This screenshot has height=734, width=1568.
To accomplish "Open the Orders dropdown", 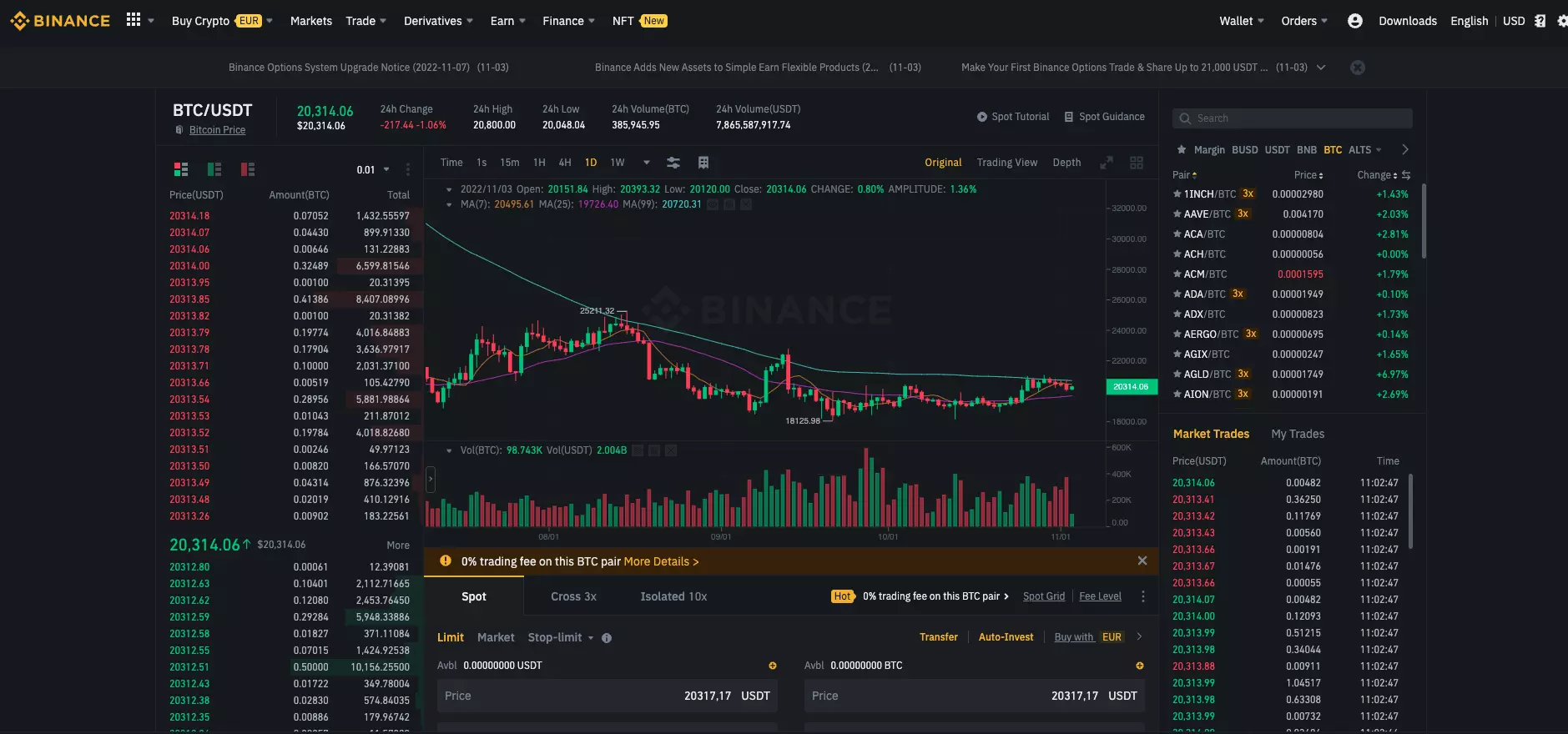I will pyautogui.click(x=1304, y=21).
